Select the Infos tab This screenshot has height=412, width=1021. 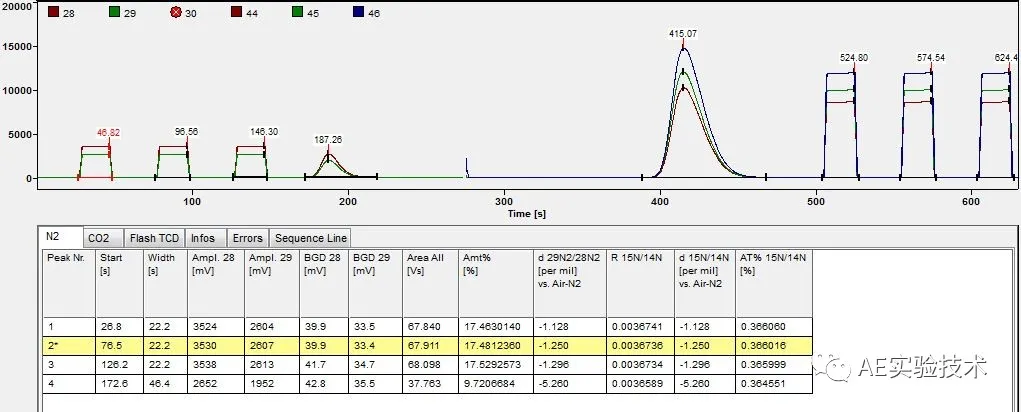(203, 238)
